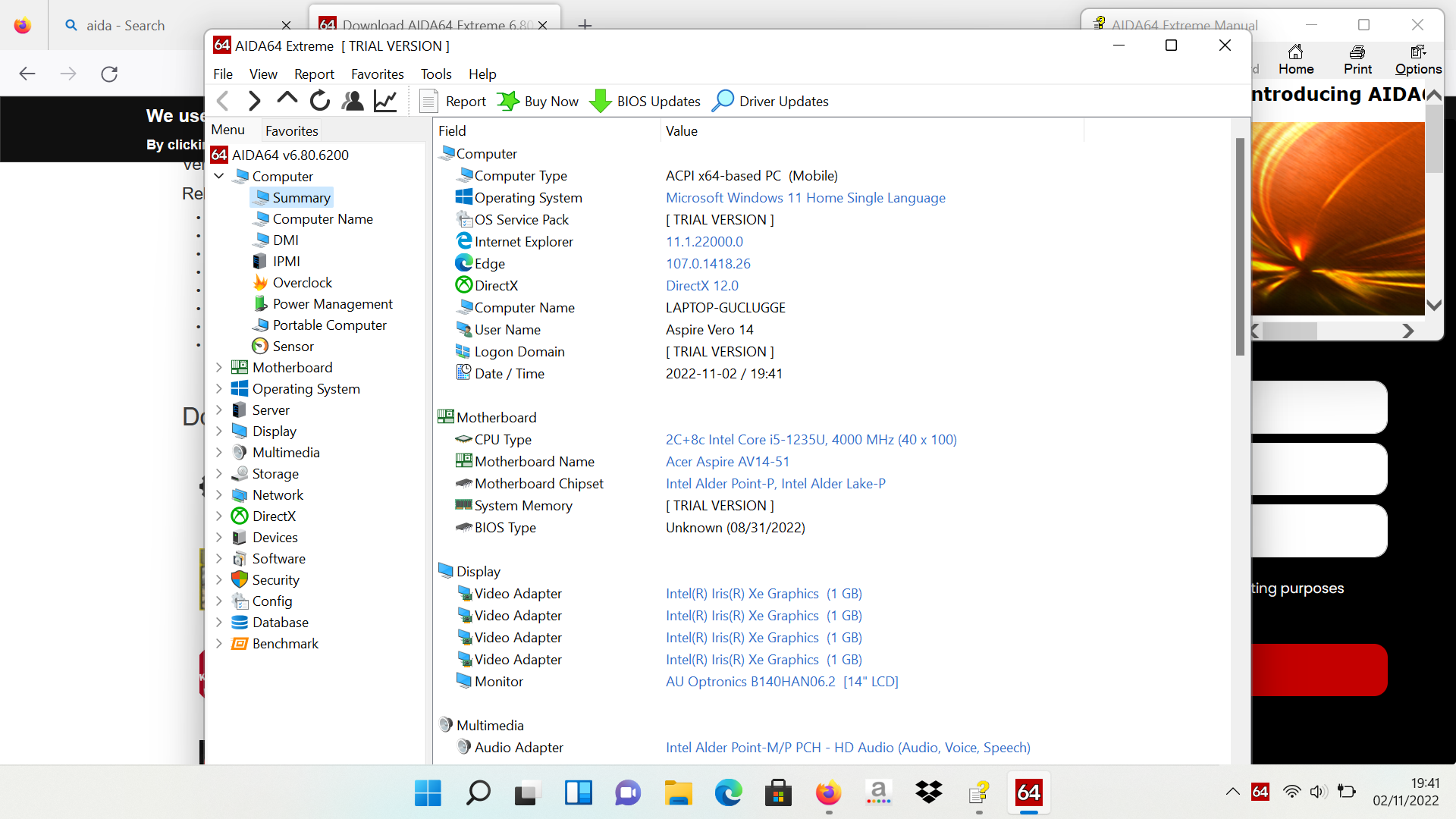
Task: Click the Value column header
Action: click(x=872, y=130)
